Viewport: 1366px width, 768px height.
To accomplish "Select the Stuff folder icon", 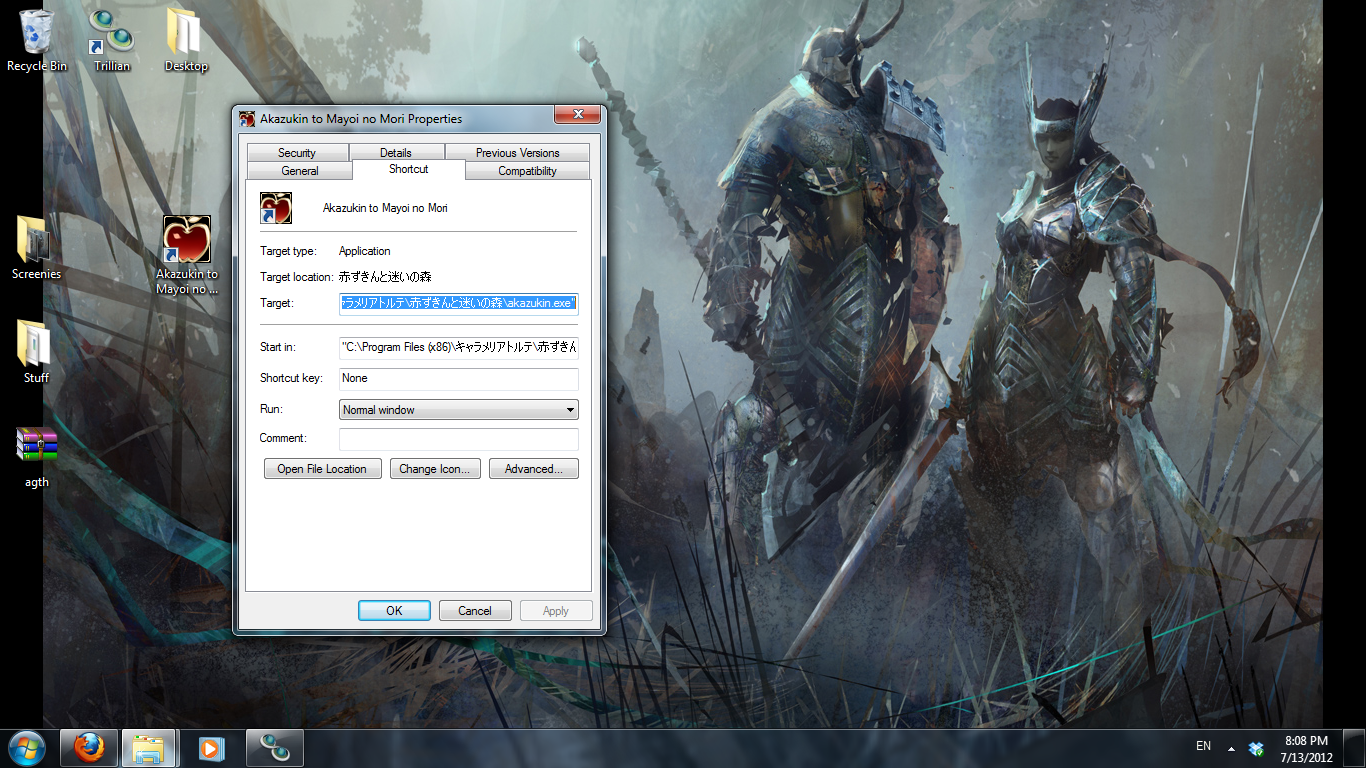I will [36, 353].
